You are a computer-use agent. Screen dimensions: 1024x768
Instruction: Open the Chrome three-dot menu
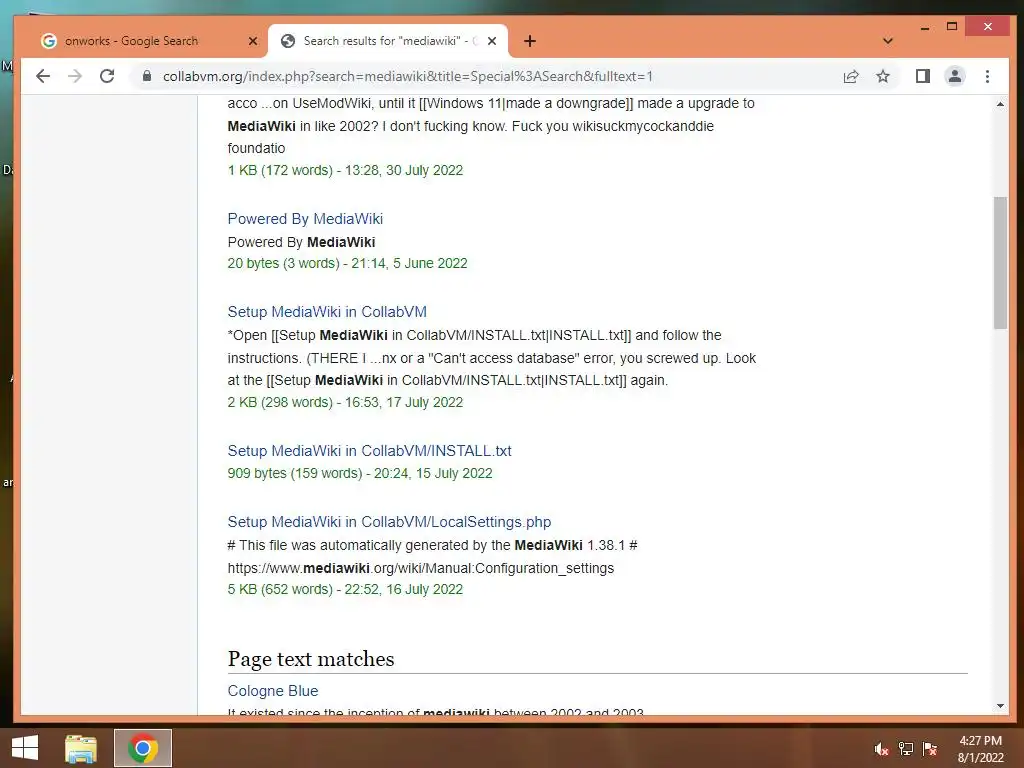987,76
